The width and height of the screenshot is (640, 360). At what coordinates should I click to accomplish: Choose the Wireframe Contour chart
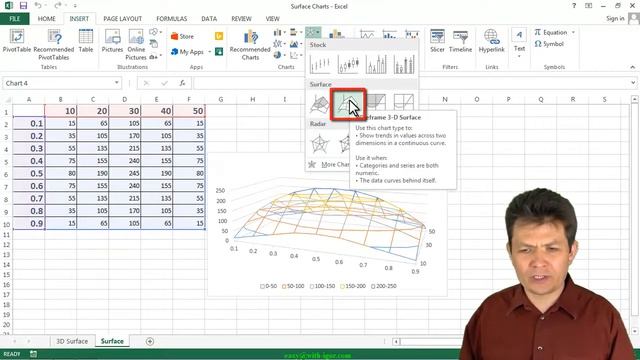pyautogui.click(x=404, y=103)
